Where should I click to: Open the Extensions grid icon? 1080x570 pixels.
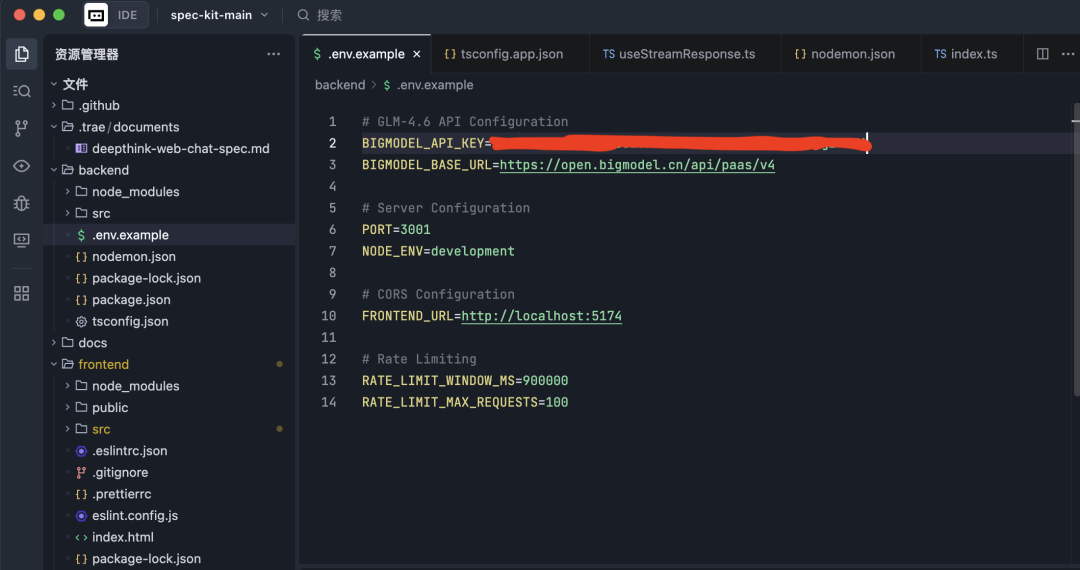point(22,293)
